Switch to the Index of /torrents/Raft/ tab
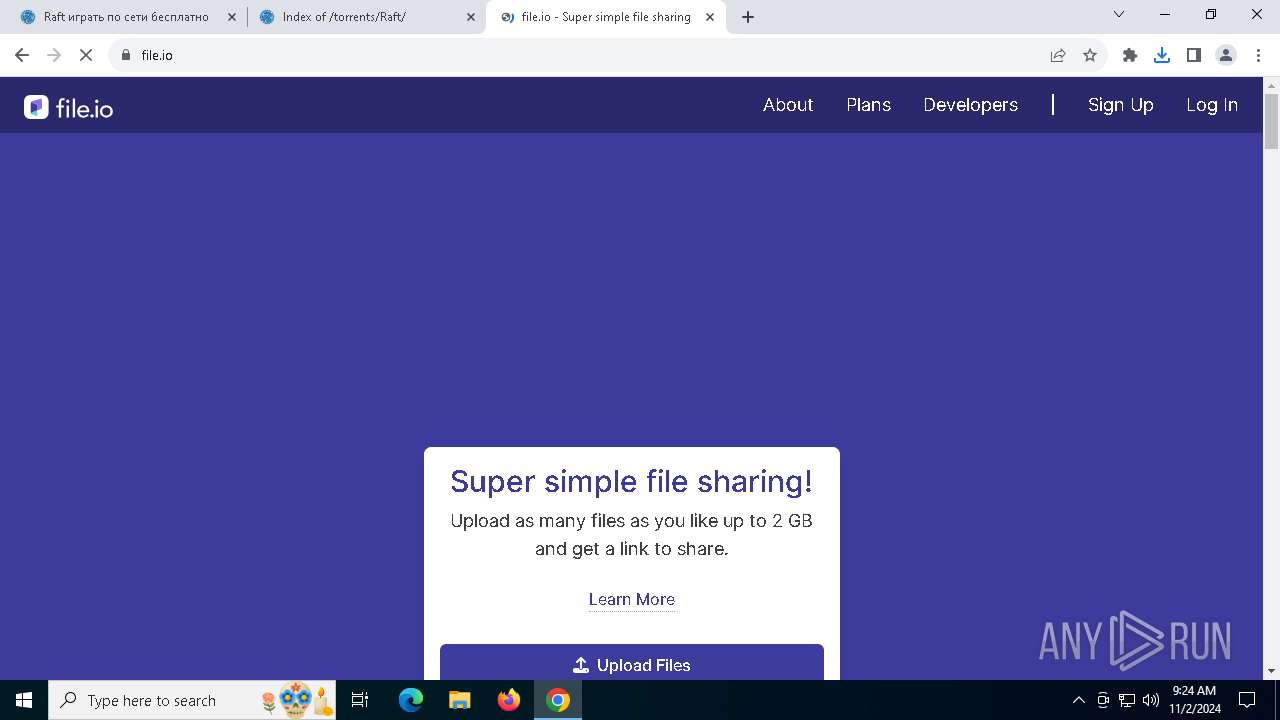Screen dimensions: 1280x720 [365, 17]
